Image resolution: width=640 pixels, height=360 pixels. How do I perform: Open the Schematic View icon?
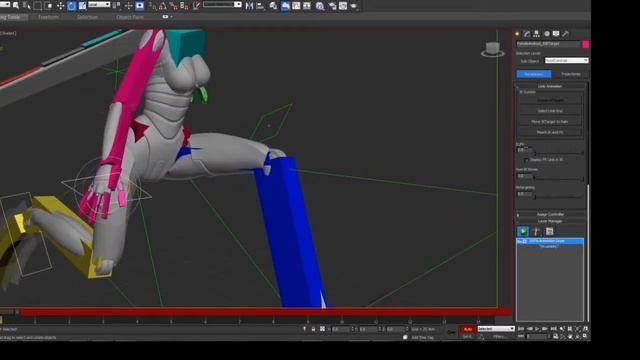307,6
